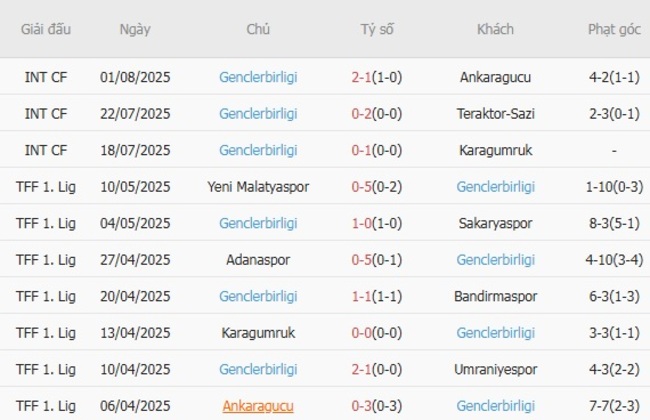Select the 1-0(1-0) score versus Sakaryaspor
The image size is (650, 420).
point(377,223)
